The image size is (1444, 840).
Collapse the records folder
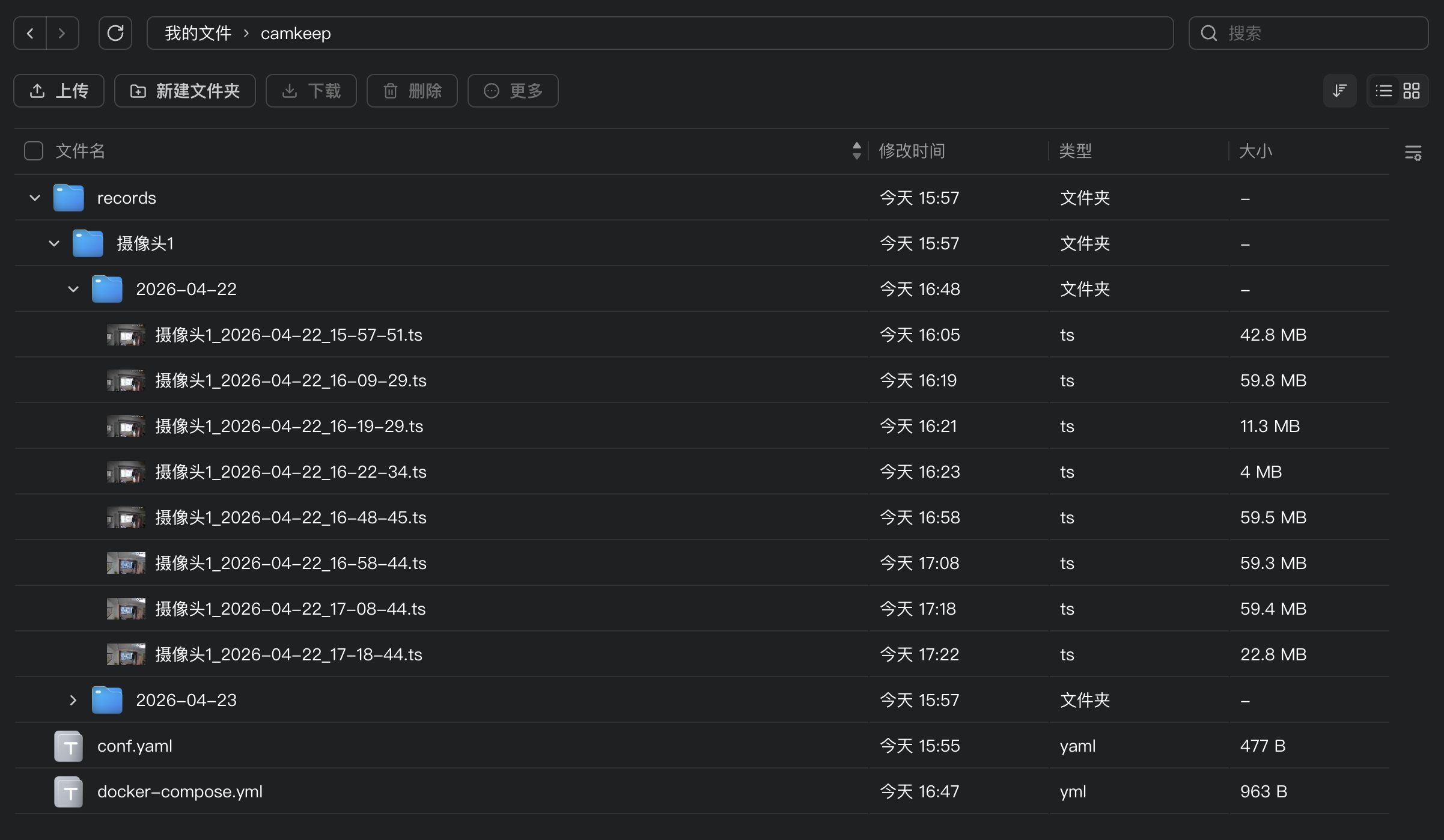click(35, 198)
